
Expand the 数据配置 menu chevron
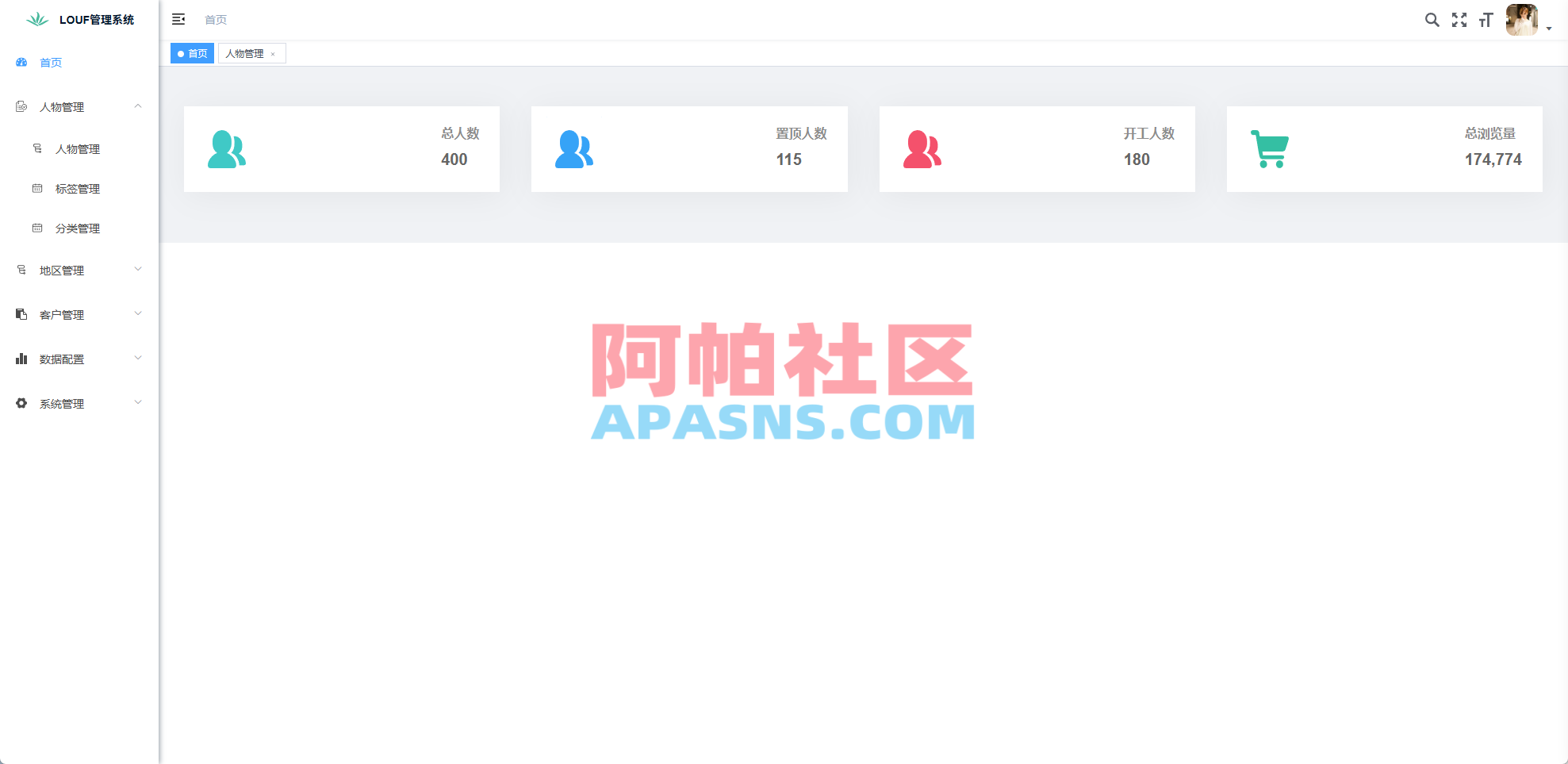138,359
